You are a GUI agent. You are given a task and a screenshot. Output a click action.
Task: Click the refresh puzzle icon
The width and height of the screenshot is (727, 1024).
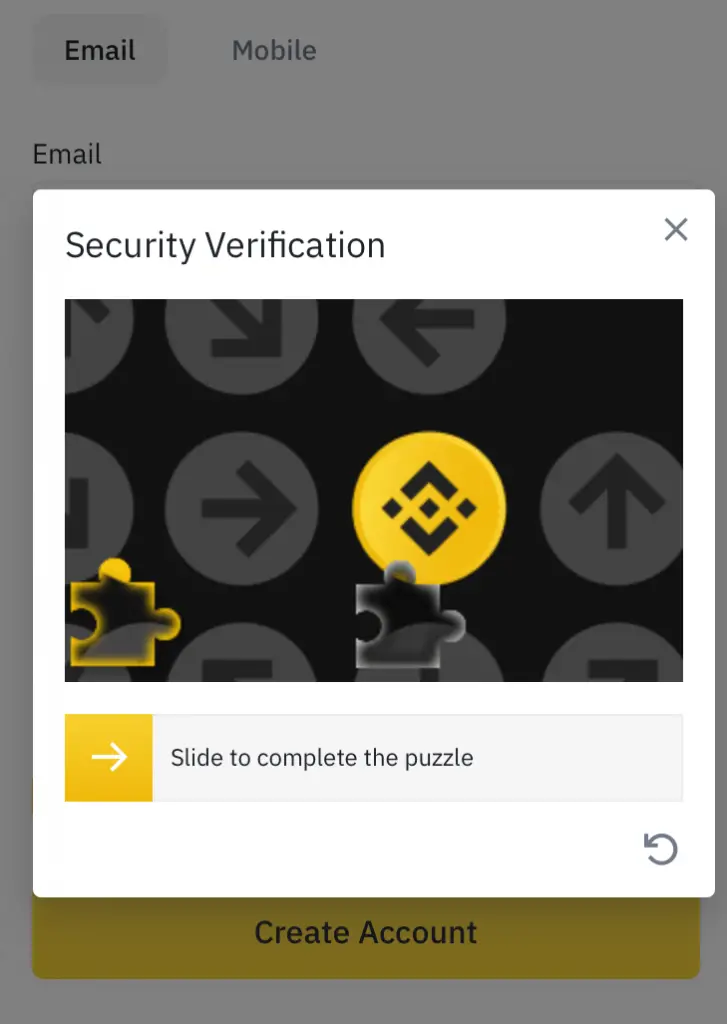pyautogui.click(x=660, y=849)
